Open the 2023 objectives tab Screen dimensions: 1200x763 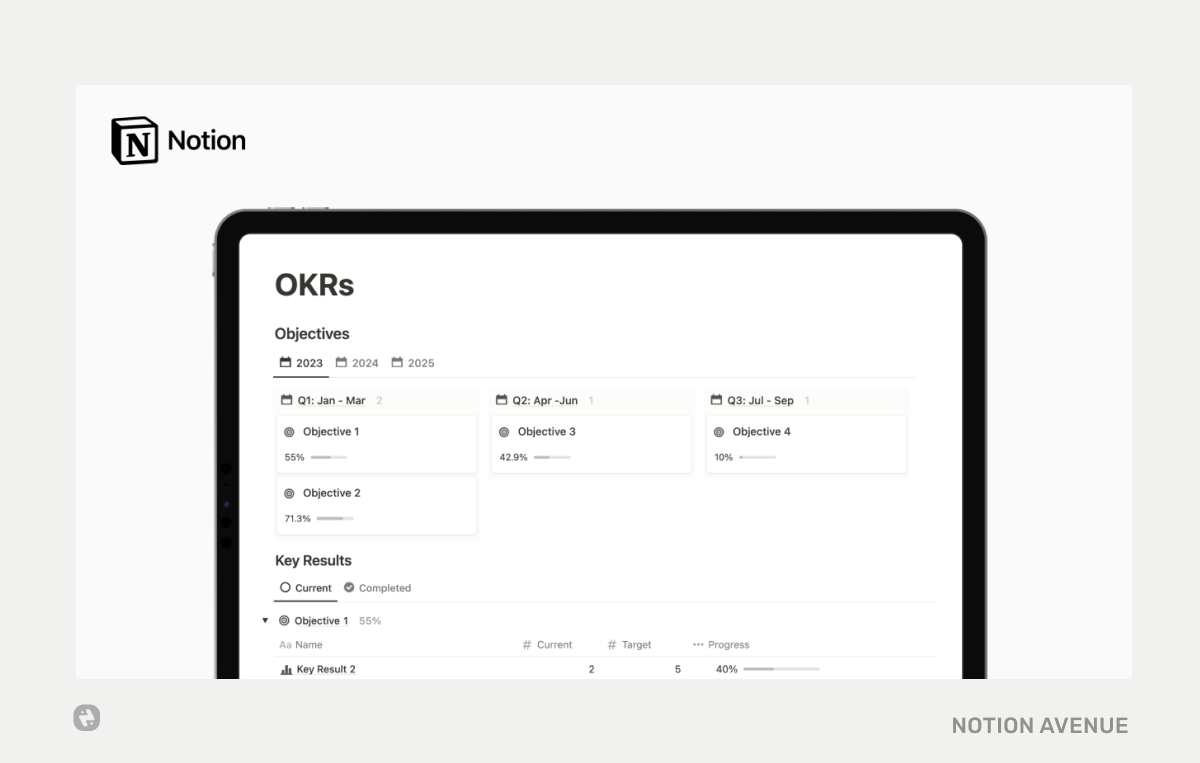[x=301, y=363]
